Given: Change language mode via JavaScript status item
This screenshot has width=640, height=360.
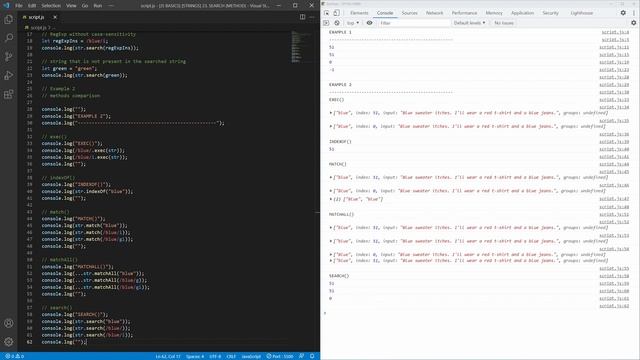Looking at the screenshot, I should [x=251, y=356].
